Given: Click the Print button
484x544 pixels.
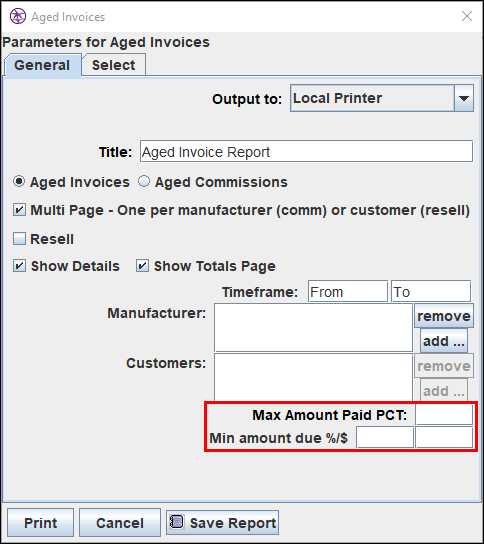Looking at the screenshot, I should point(41,522).
